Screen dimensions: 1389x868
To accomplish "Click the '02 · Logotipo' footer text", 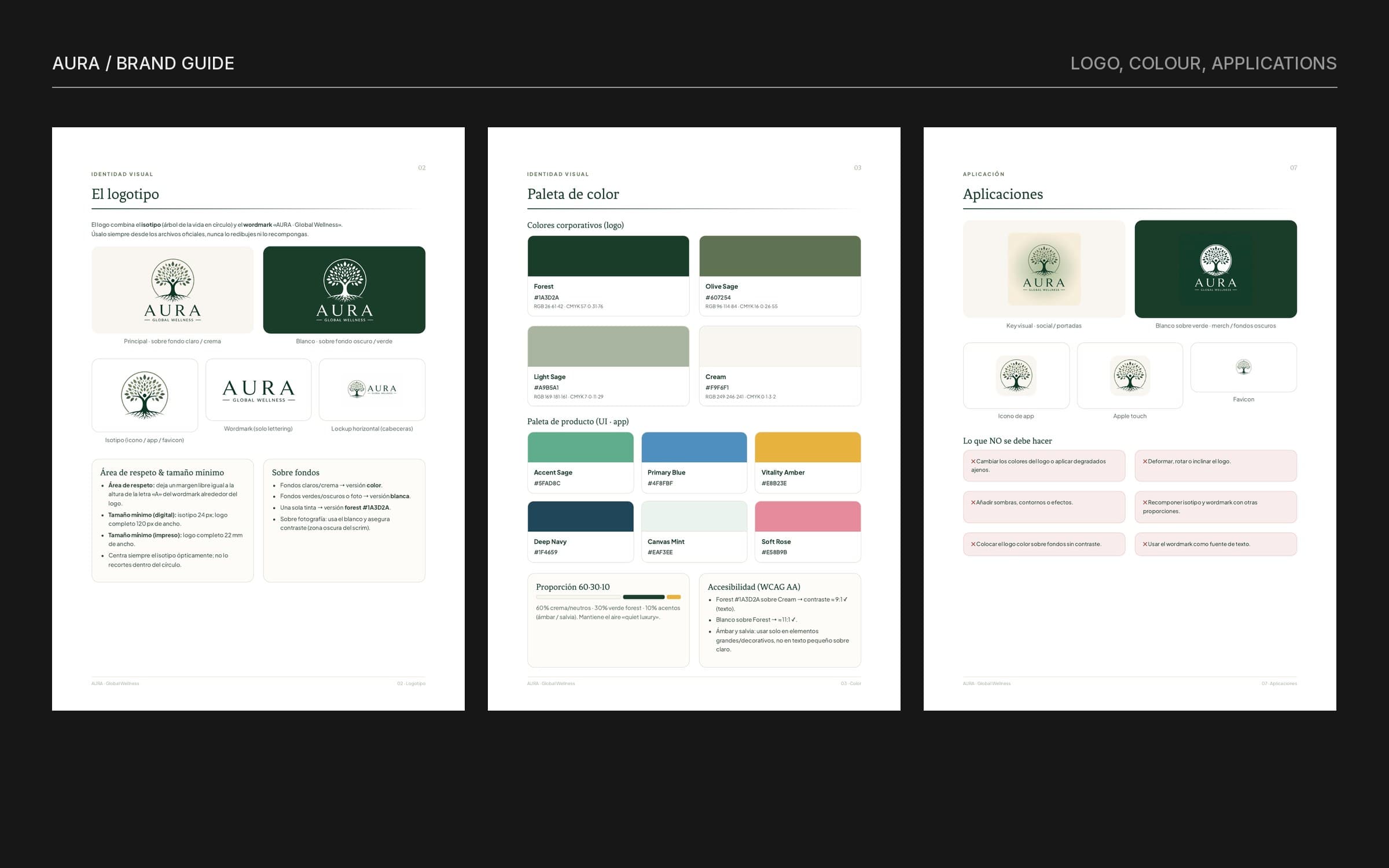I will 411,683.
